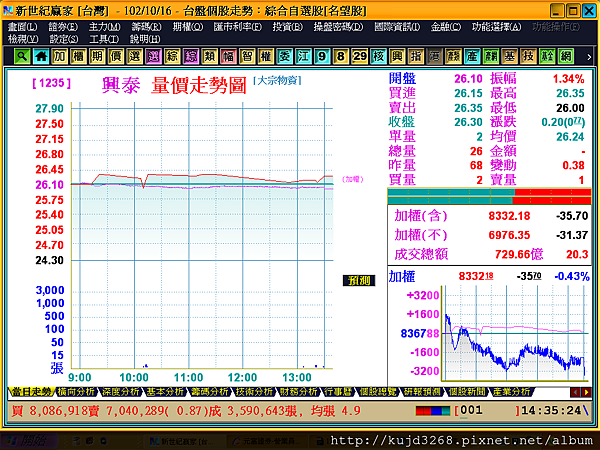Open the 工具(T) menu
This screenshot has width=600, height=450.
pyautogui.click(x=104, y=39)
